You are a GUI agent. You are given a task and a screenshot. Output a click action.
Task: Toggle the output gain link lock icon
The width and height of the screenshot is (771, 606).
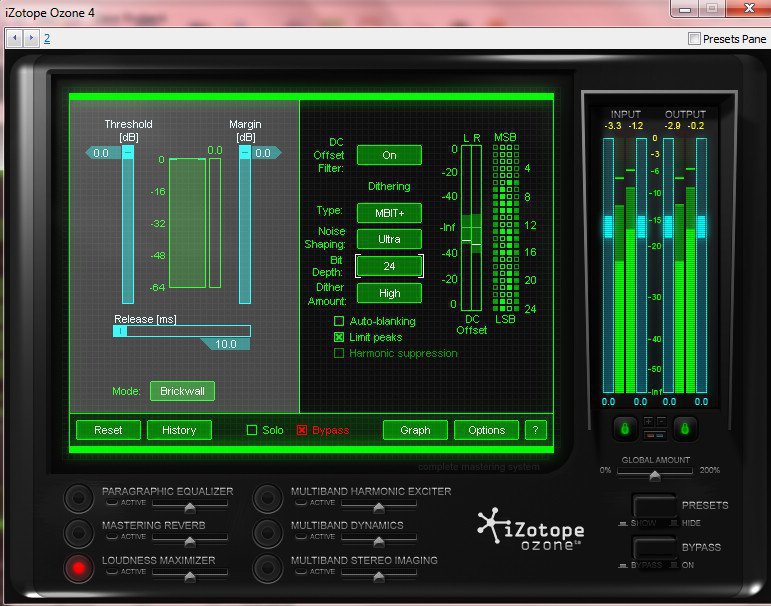click(x=684, y=428)
